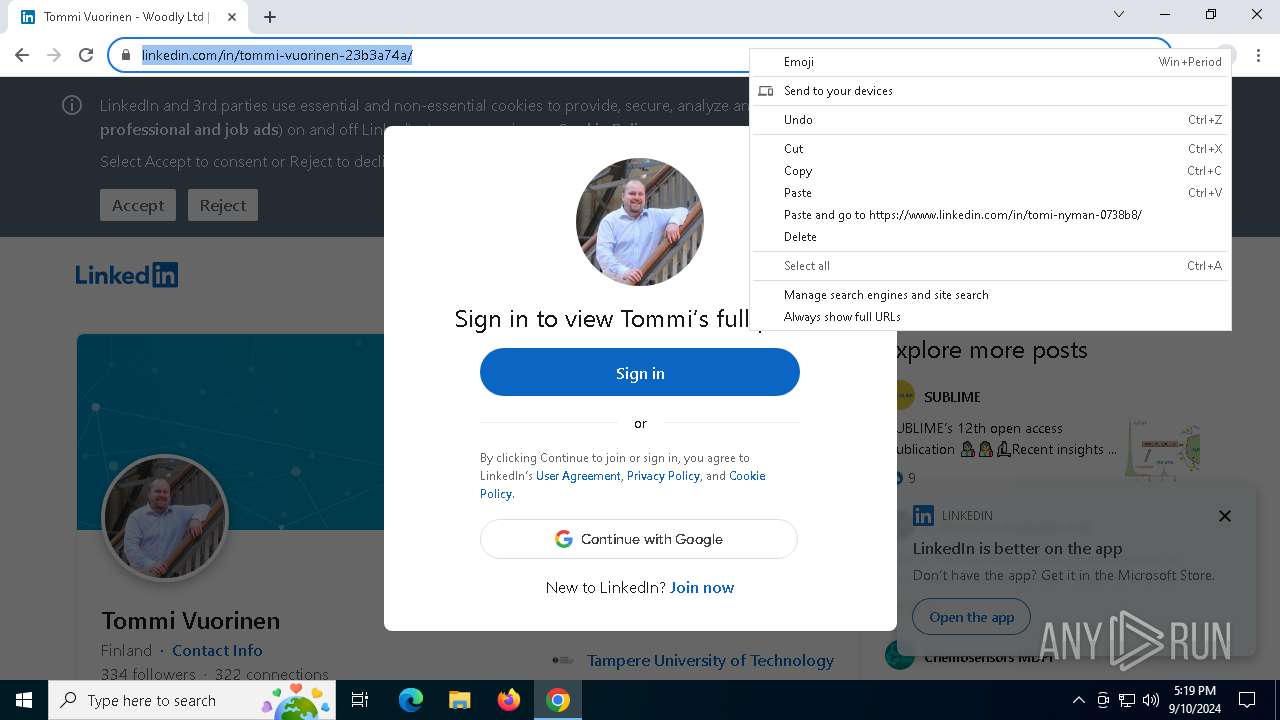
Task: Click the Chrome icon on the taskbar
Action: [x=558, y=700]
